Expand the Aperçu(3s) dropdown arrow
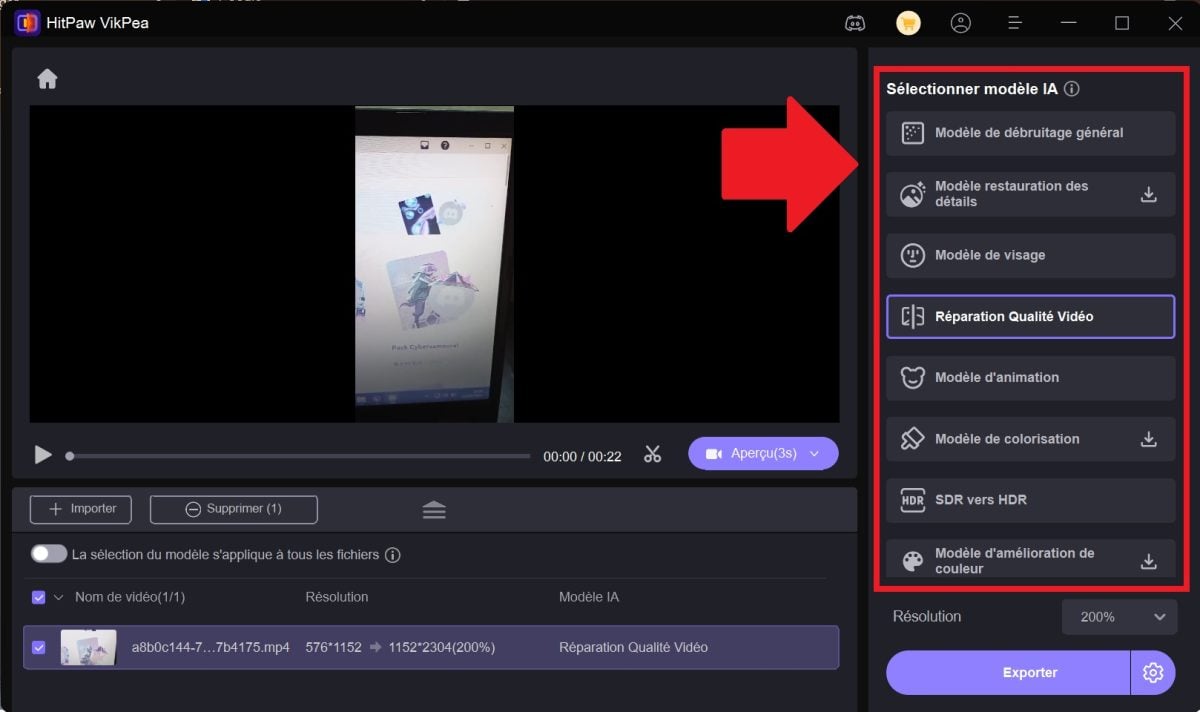The height and width of the screenshot is (712, 1200). coord(814,454)
